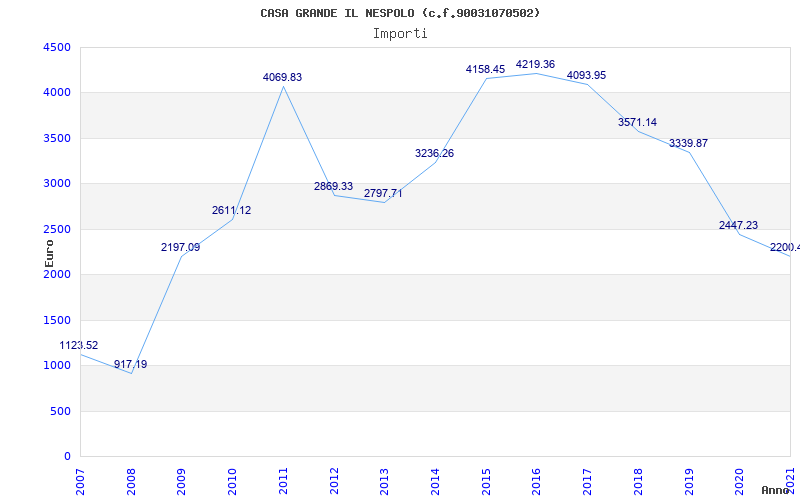Select the x-axis year 2013
This screenshot has height=500, width=800.
pos(385,482)
